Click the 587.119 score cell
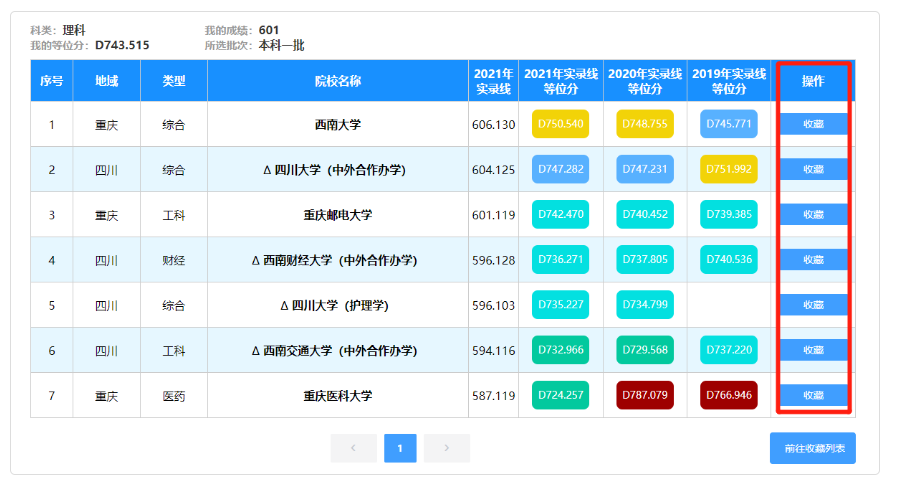This screenshot has height=495, width=901. [494, 396]
